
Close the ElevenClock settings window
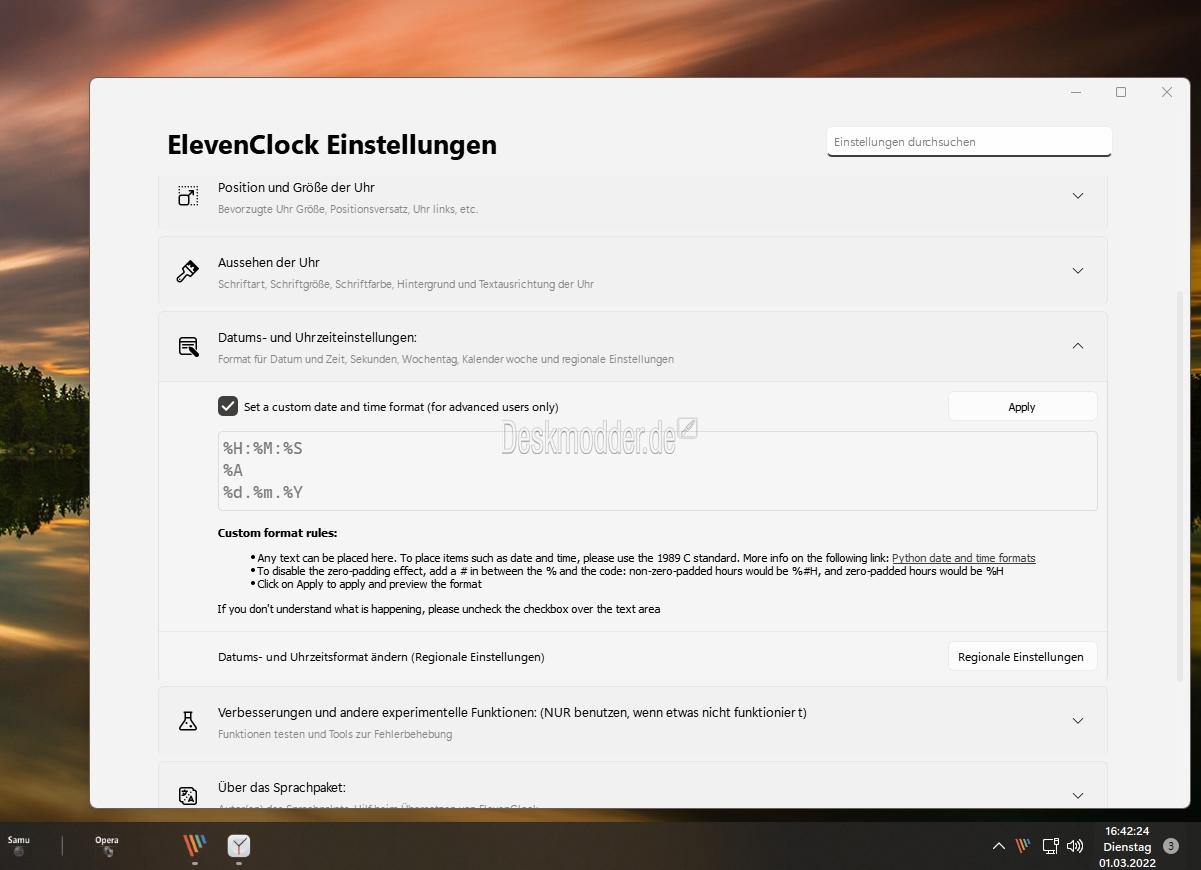(1166, 92)
